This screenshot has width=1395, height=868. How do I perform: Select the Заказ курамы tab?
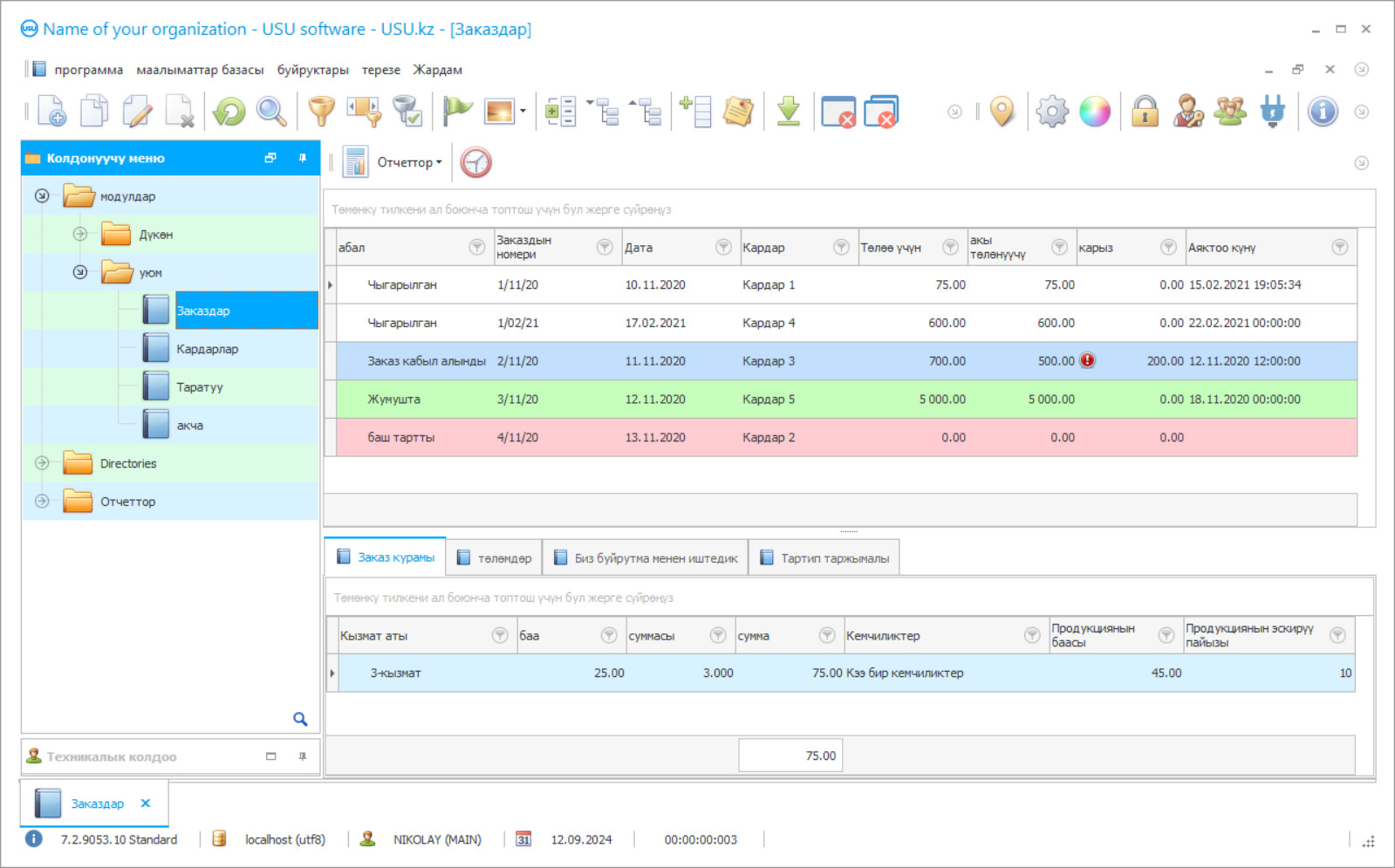pyautogui.click(x=385, y=557)
